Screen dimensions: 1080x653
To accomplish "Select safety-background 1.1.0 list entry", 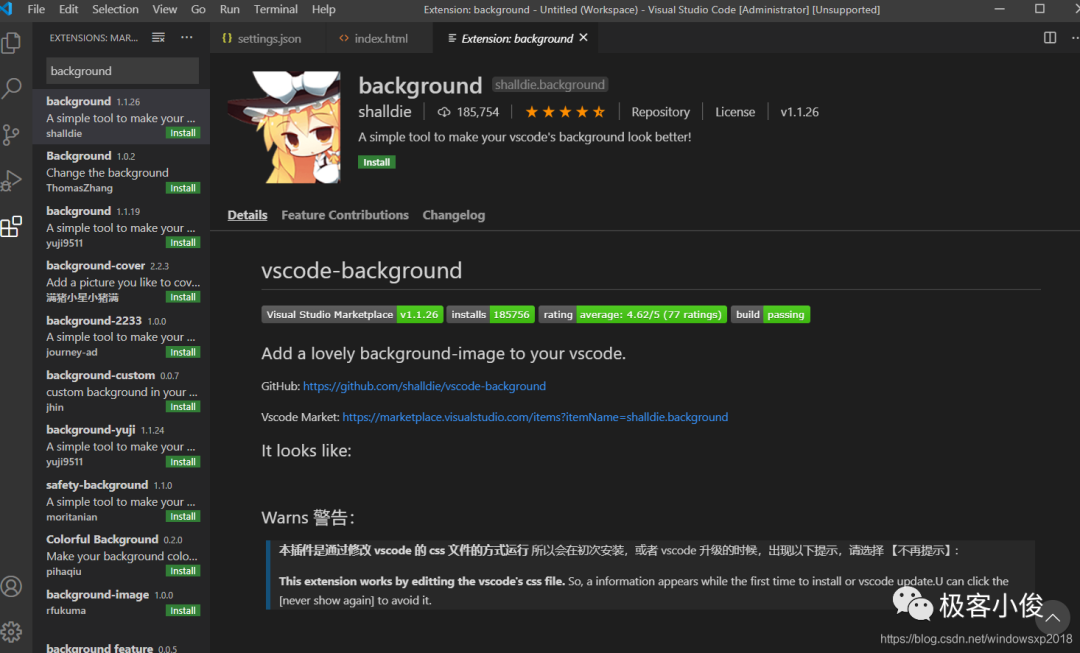I will click(121, 499).
